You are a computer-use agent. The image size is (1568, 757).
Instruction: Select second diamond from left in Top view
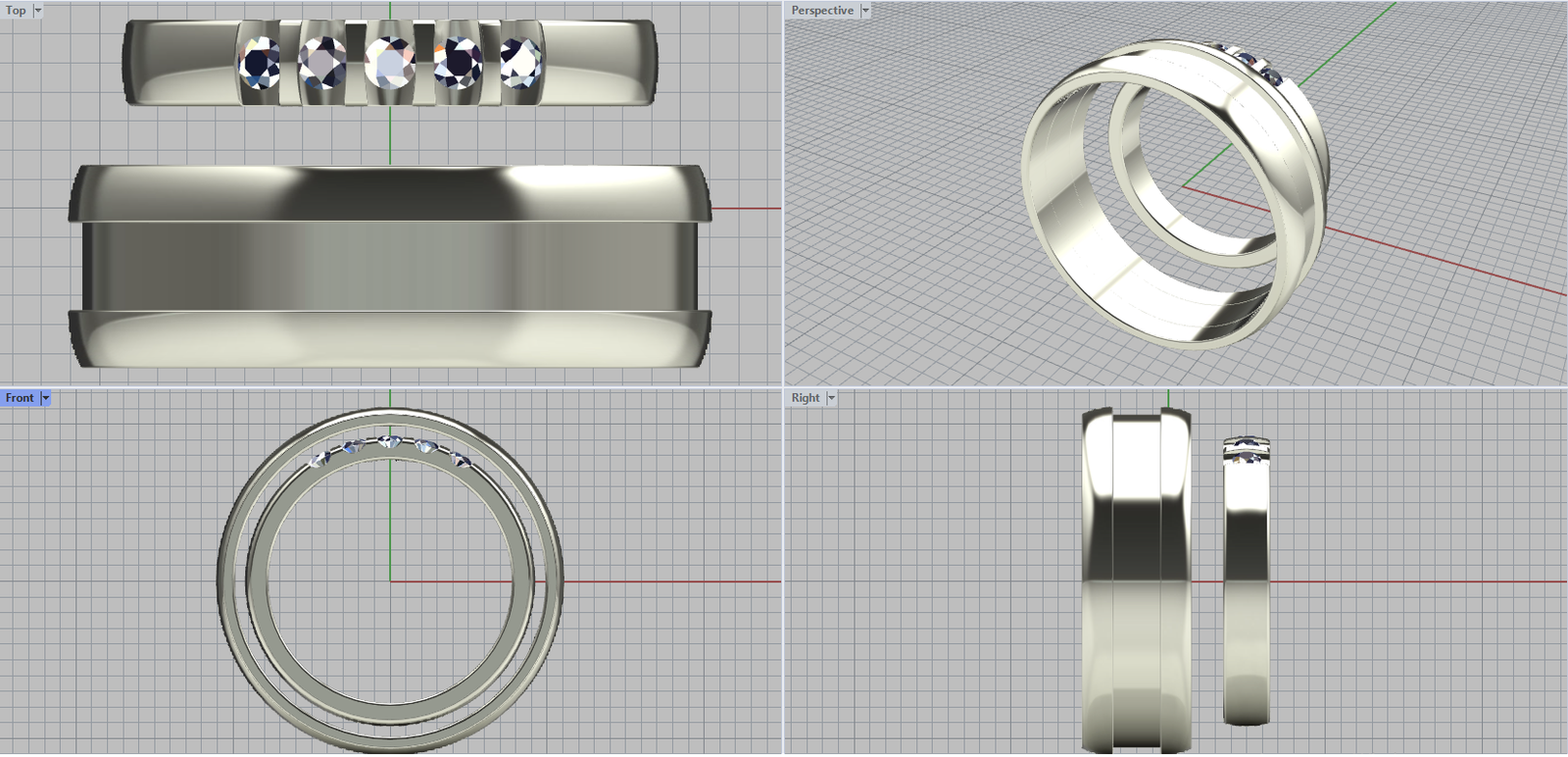click(322, 63)
